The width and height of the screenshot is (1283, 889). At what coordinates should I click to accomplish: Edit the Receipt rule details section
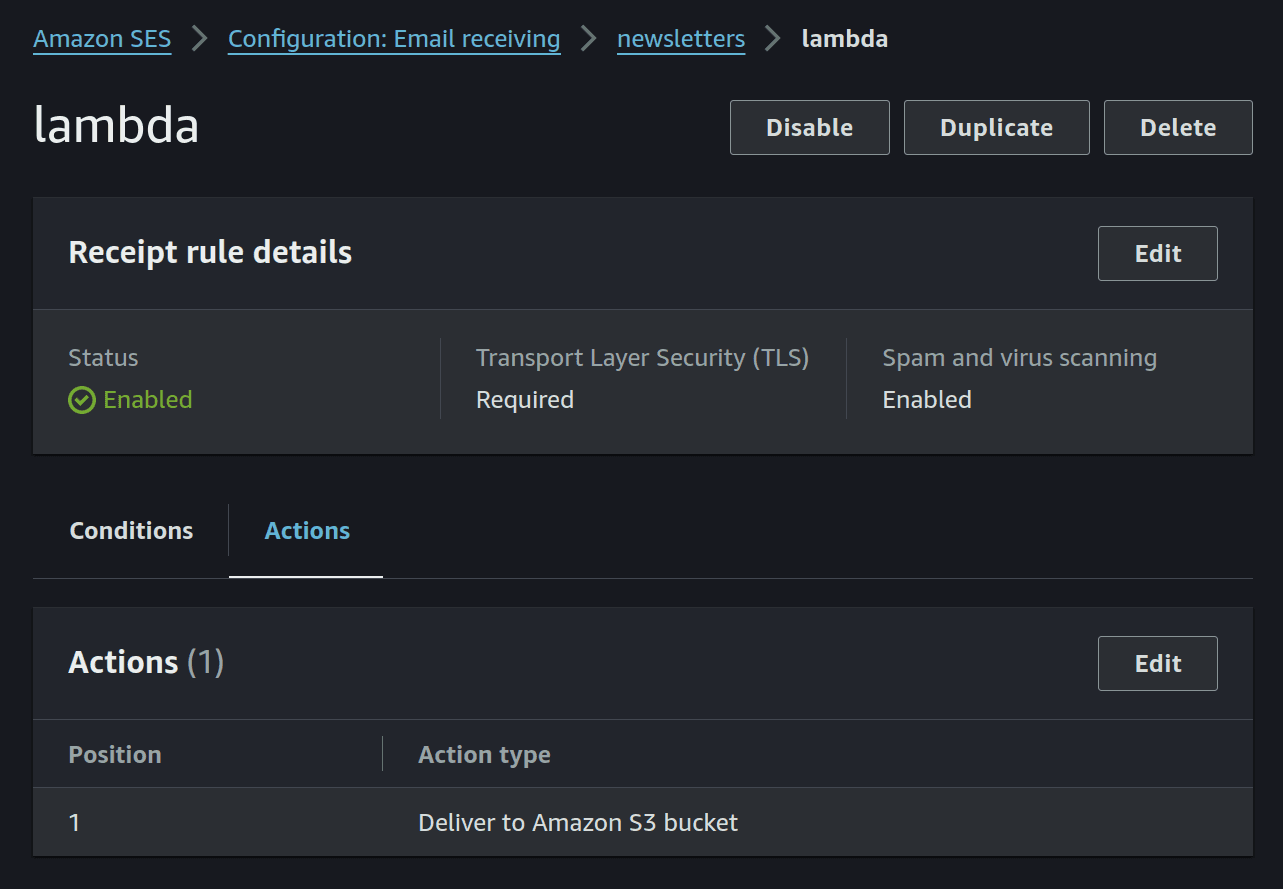tap(1157, 254)
